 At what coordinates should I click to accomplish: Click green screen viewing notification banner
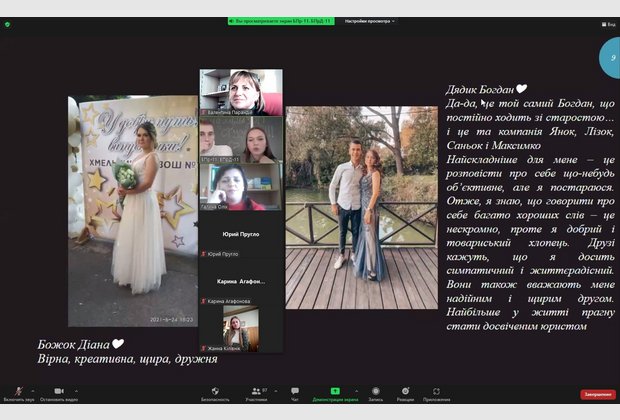(279, 20)
